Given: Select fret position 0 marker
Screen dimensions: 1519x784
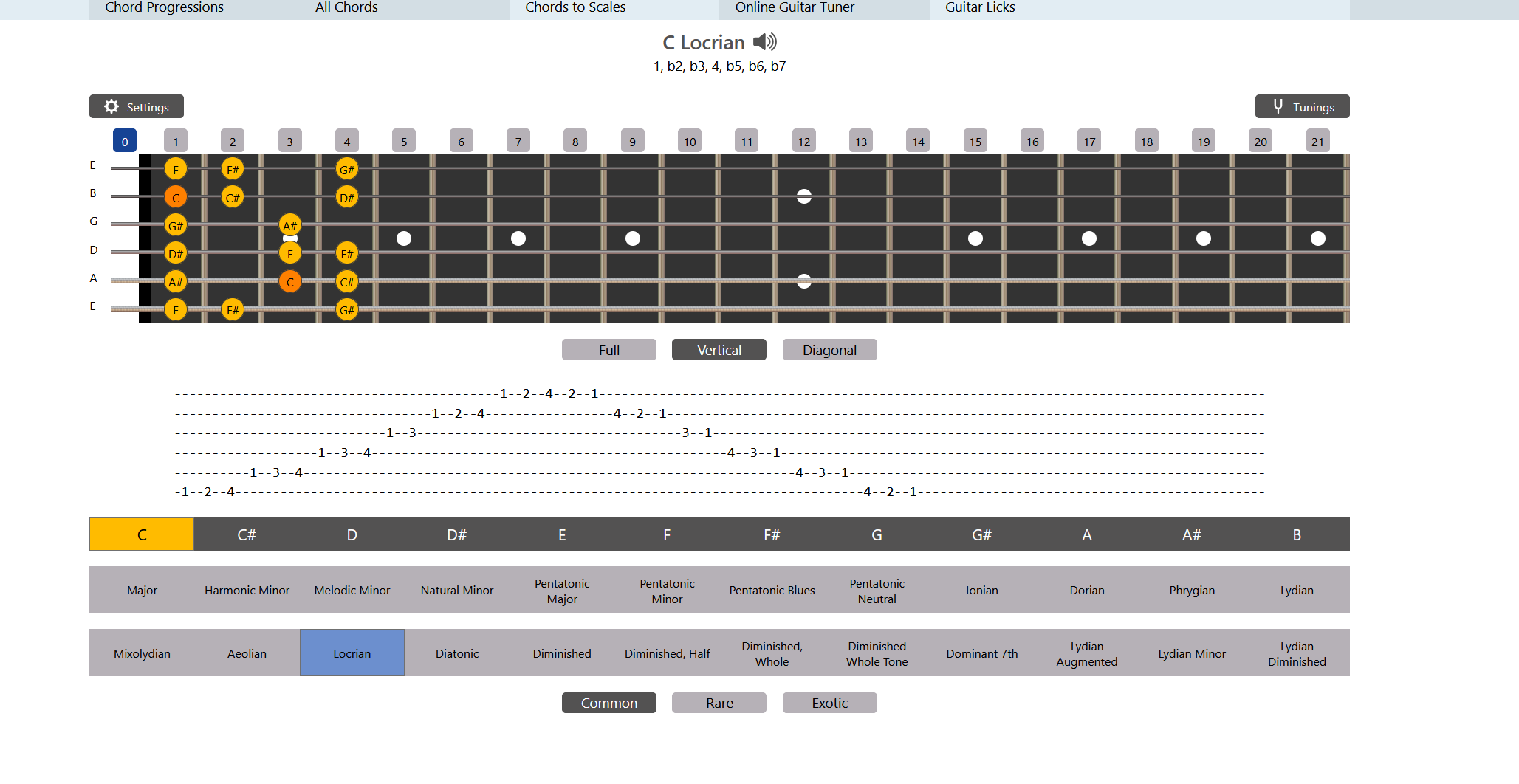Looking at the screenshot, I should [x=125, y=141].
